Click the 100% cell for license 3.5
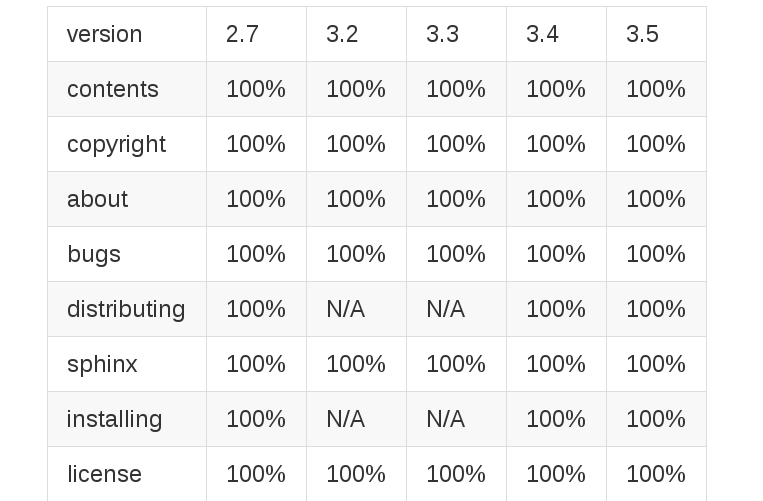 [656, 474]
